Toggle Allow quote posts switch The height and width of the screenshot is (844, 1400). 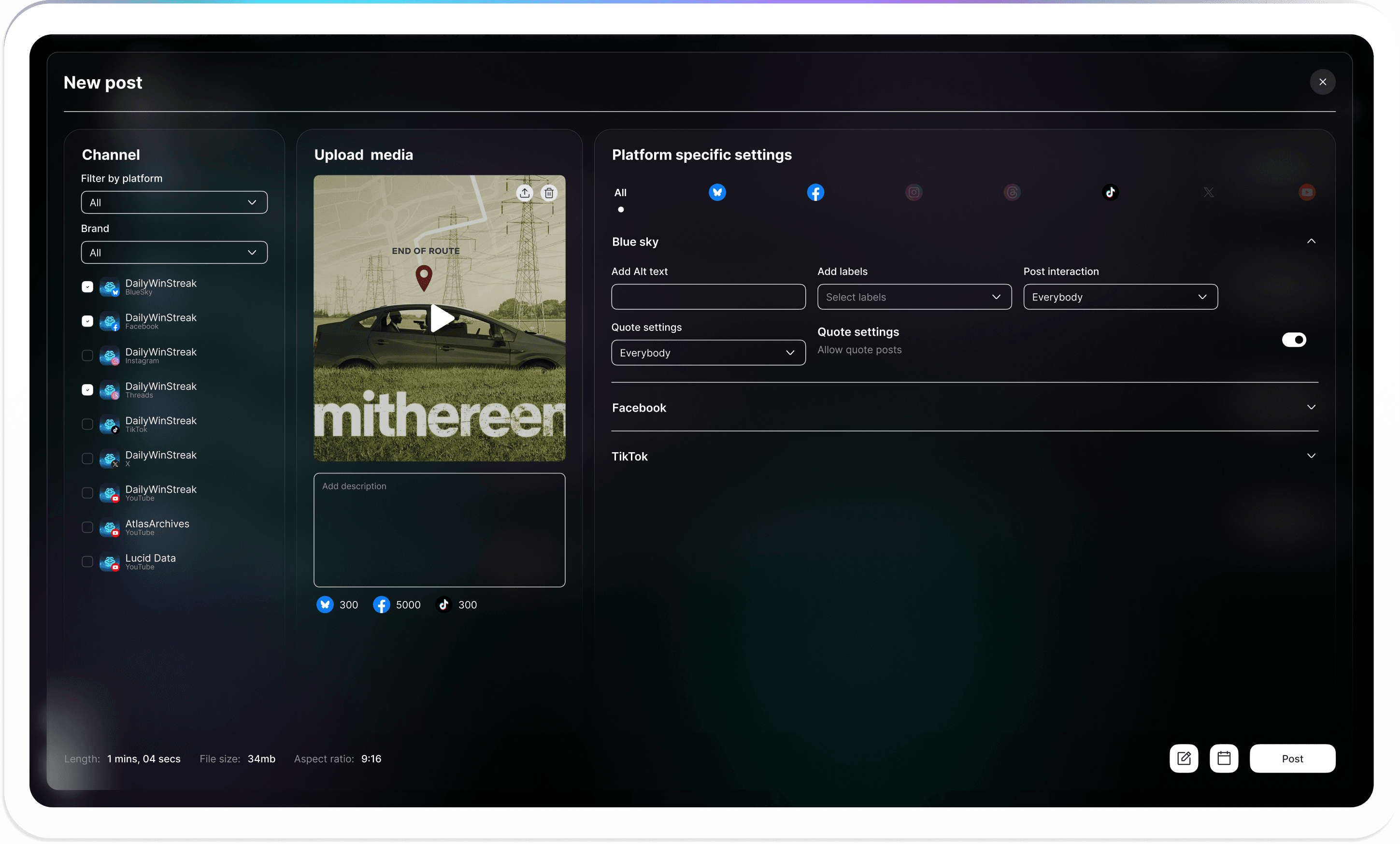[x=1294, y=340]
